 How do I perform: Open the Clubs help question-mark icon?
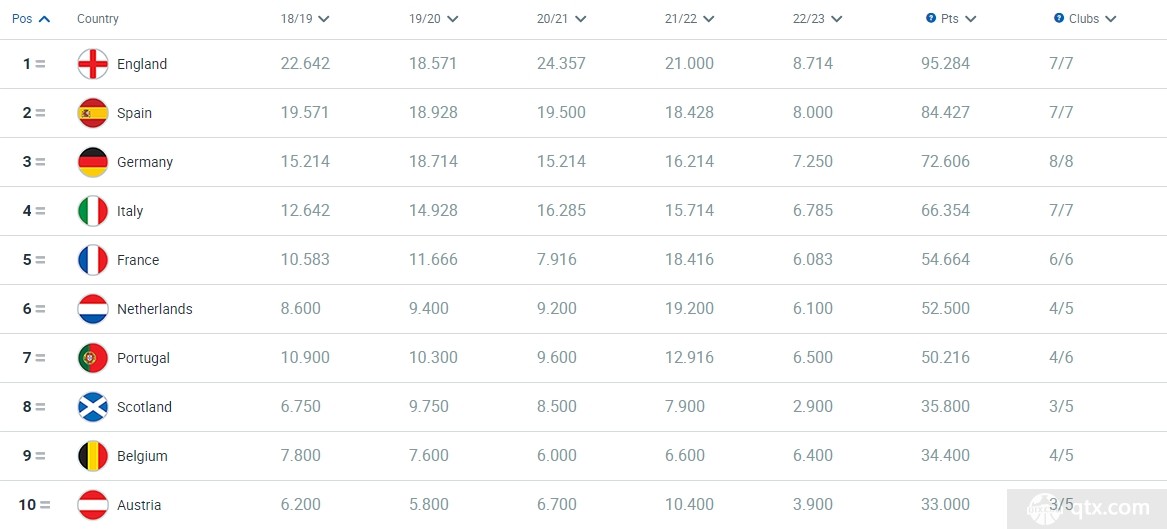click(x=1058, y=19)
